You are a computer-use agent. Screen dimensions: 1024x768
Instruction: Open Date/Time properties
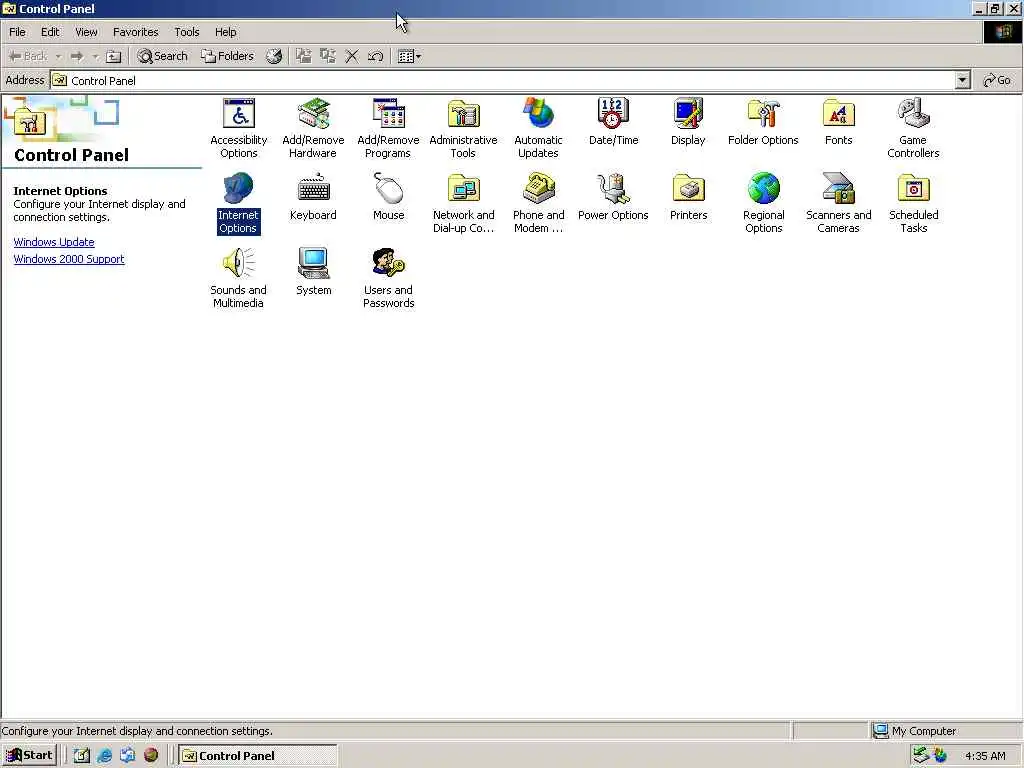pyautogui.click(x=613, y=122)
